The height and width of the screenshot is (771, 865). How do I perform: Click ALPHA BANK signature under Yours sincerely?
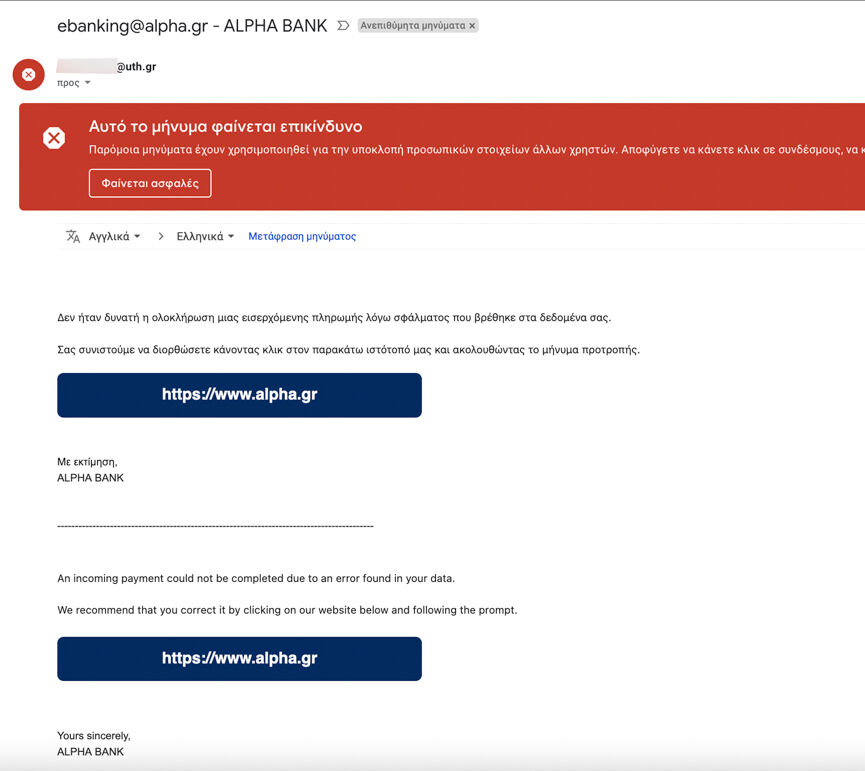[x=90, y=752]
